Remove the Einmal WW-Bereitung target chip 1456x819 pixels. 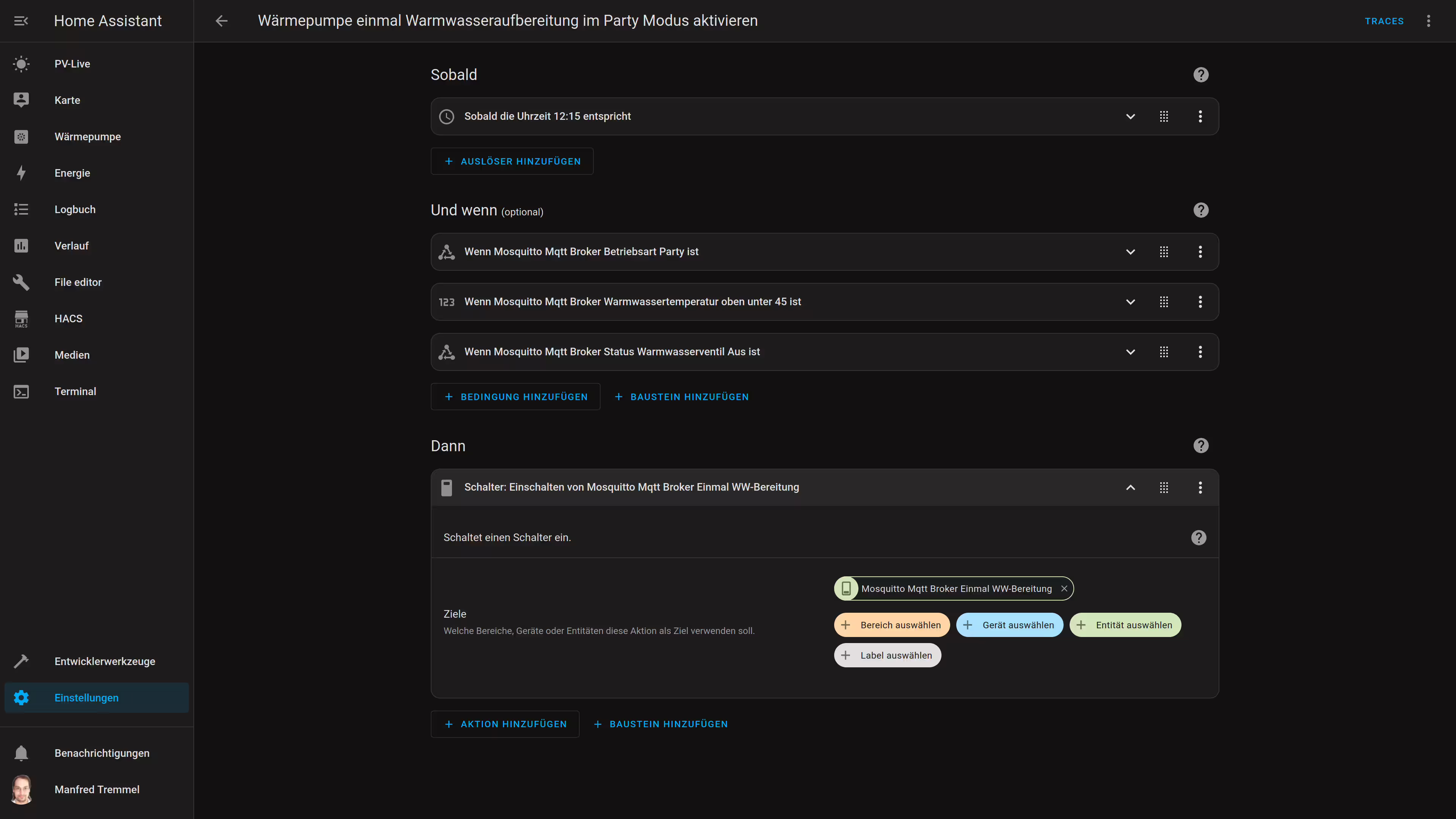1064,588
